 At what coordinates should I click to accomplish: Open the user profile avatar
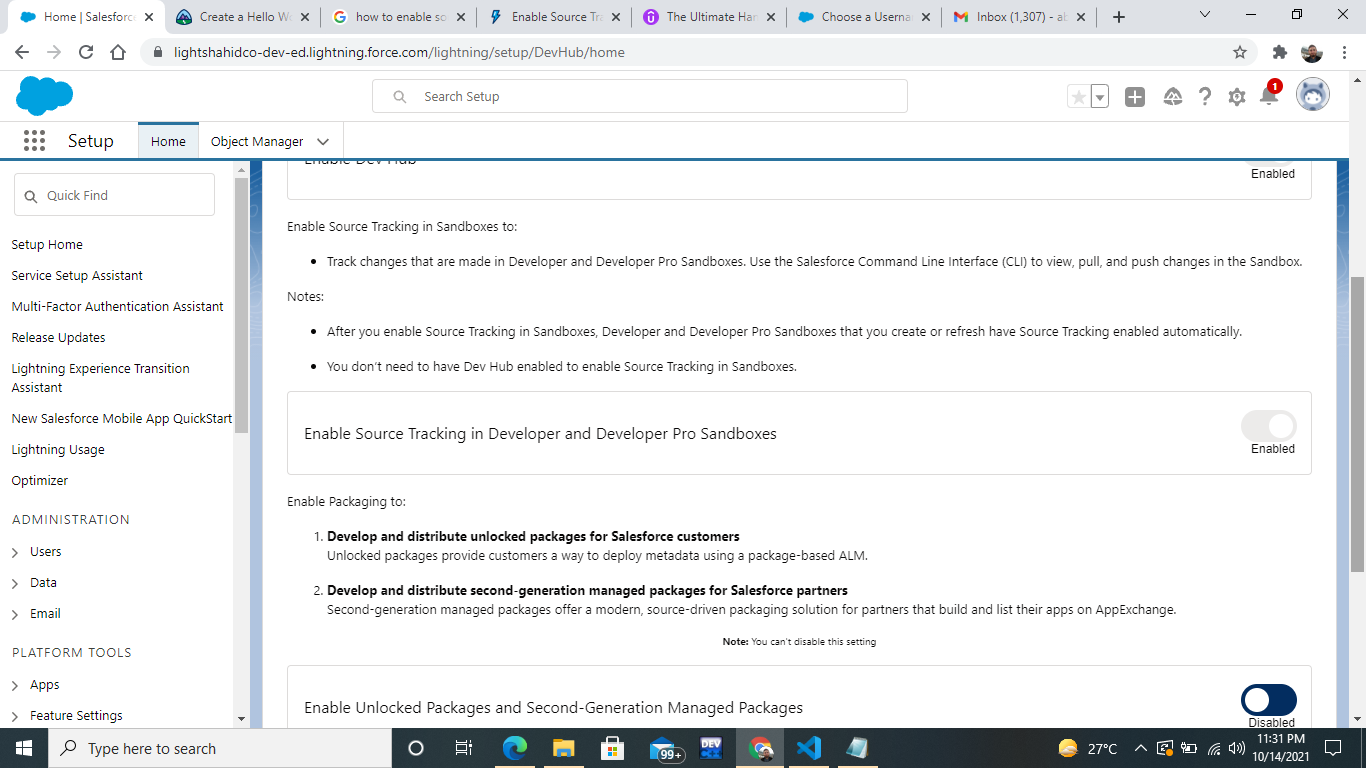pos(1313,96)
